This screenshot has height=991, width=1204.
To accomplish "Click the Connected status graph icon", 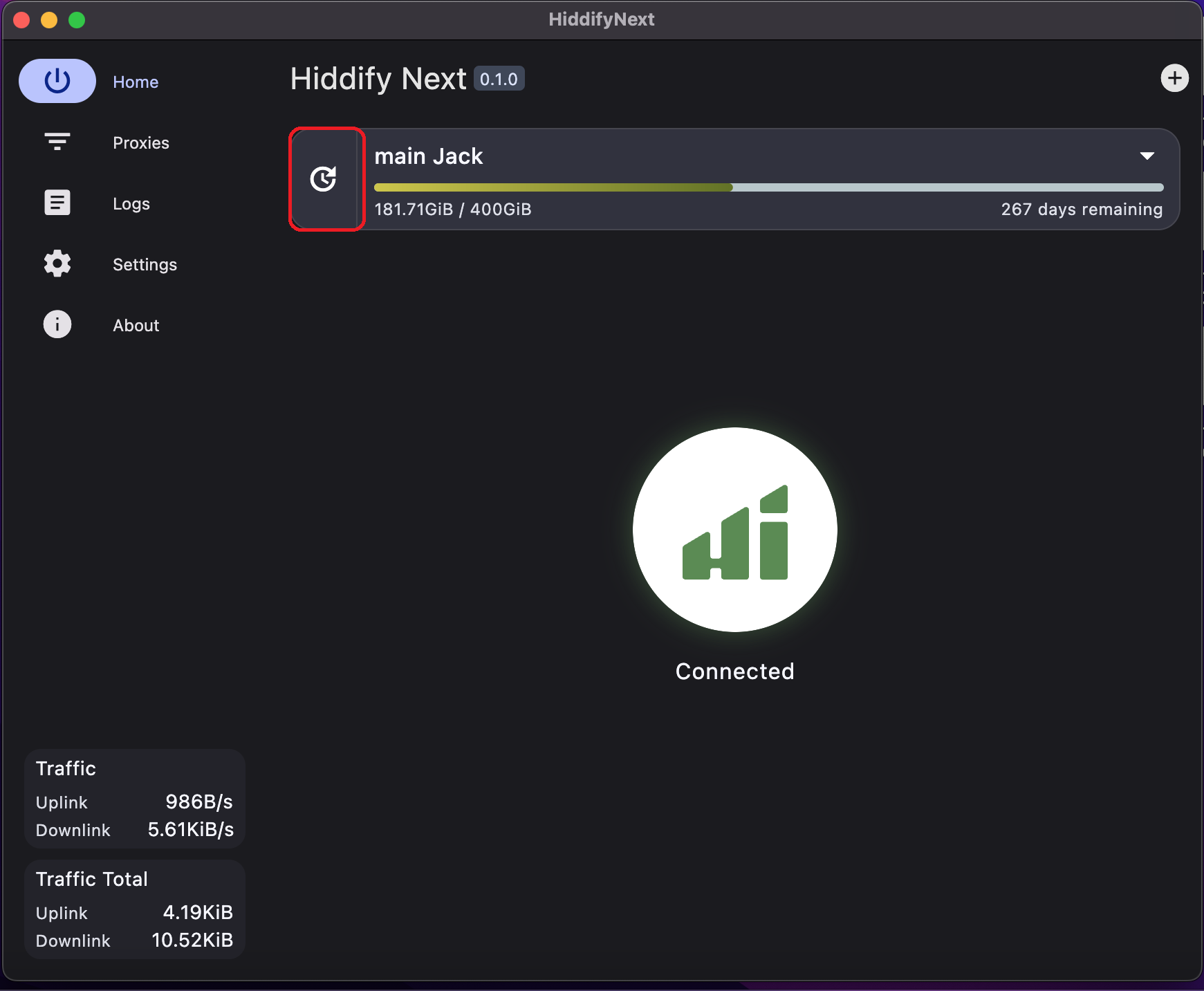I will 734,530.
